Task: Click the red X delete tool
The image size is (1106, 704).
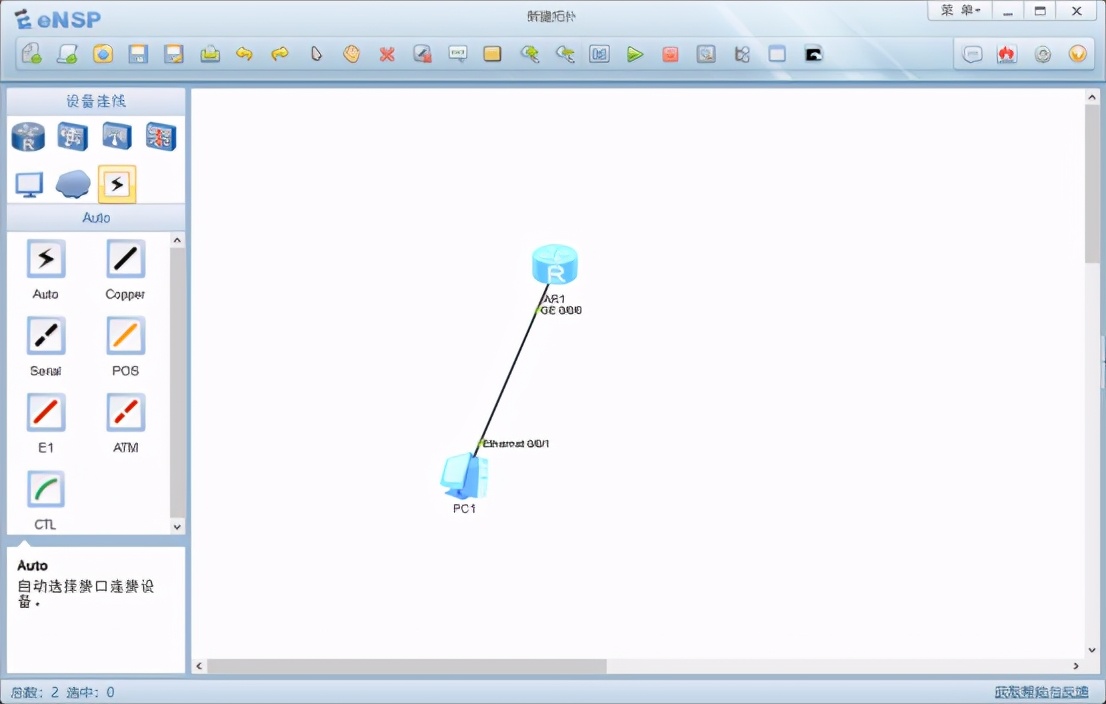Action: click(x=387, y=54)
